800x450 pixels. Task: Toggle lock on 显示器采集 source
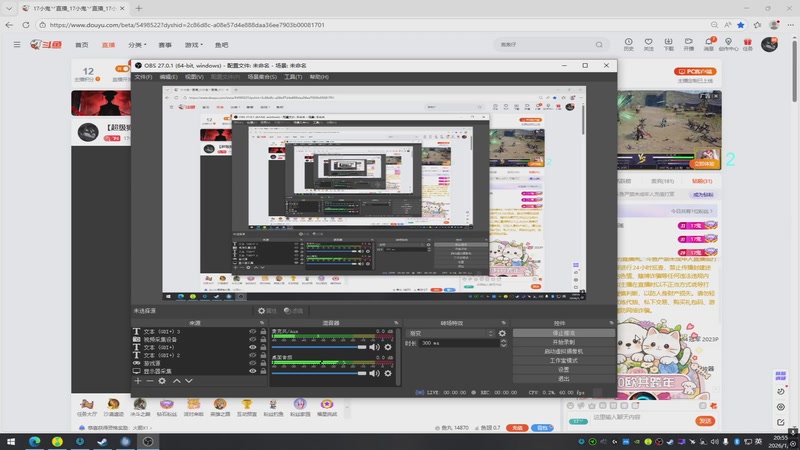coord(263,371)
